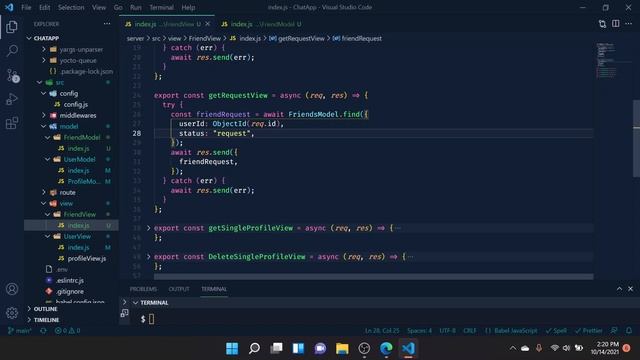Image resolution: width=640 pixels, height=360 pixels.
Task: Click the Windows Start button
Action: (x=232, y=348)
